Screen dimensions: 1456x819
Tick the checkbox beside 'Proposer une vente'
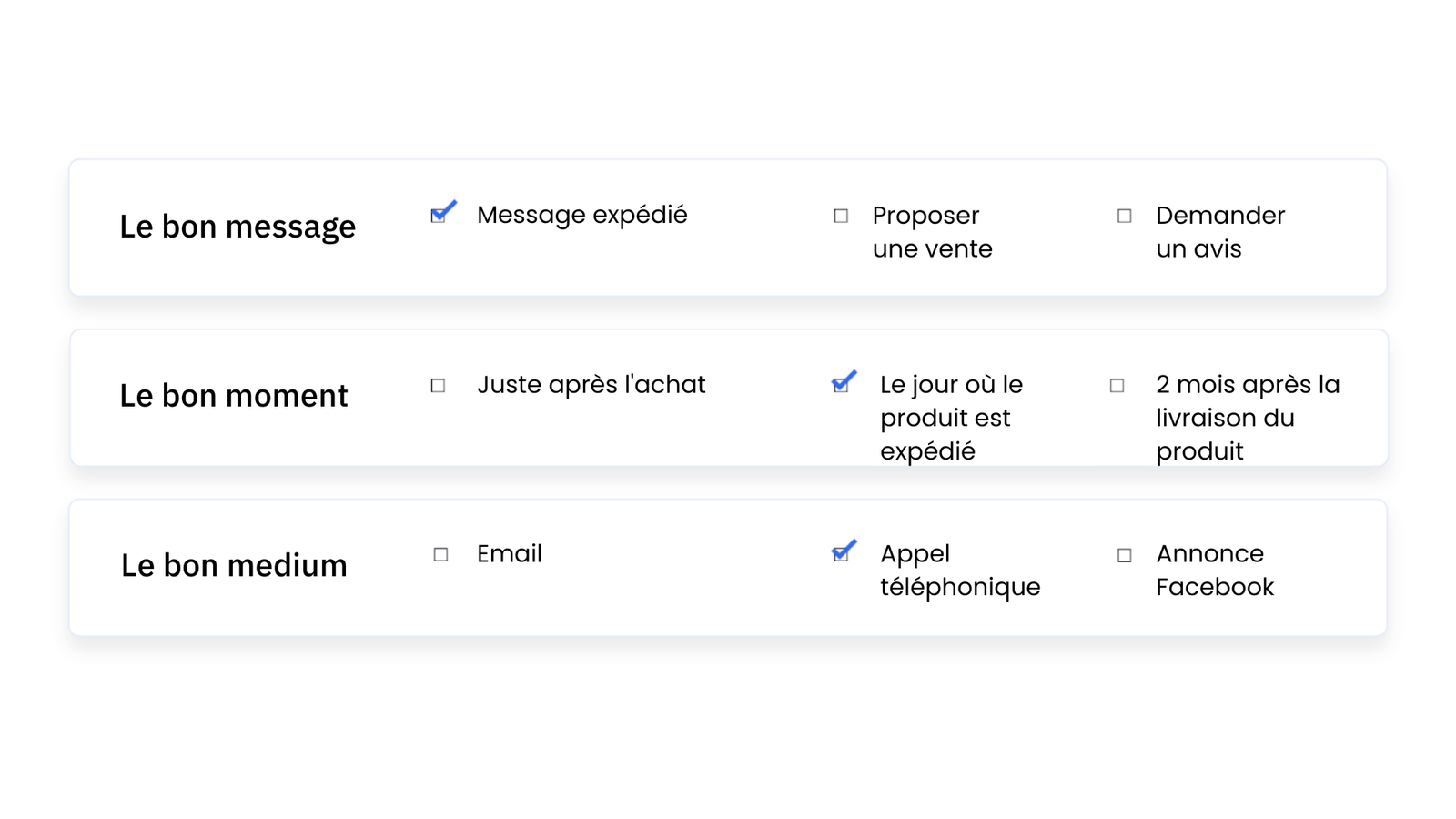841,216
